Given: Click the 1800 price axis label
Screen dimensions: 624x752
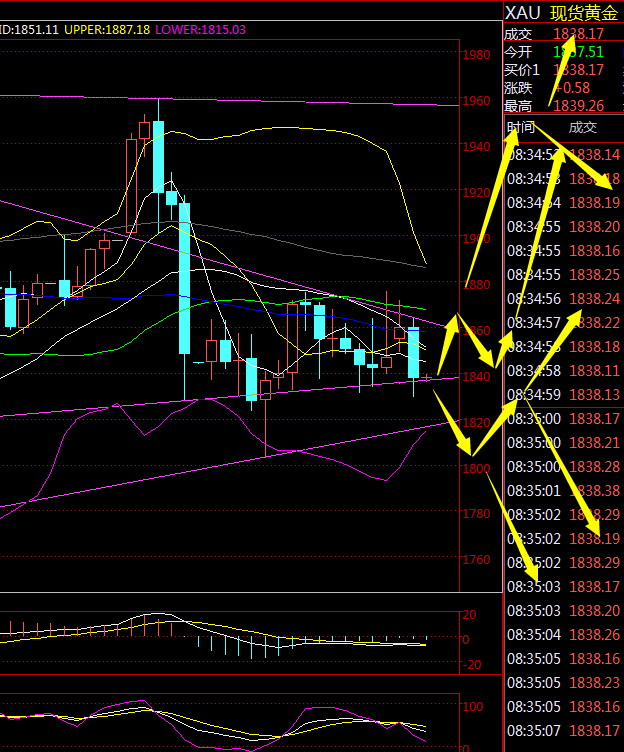Looking at the screenshot, I should (x=477, y=468).
